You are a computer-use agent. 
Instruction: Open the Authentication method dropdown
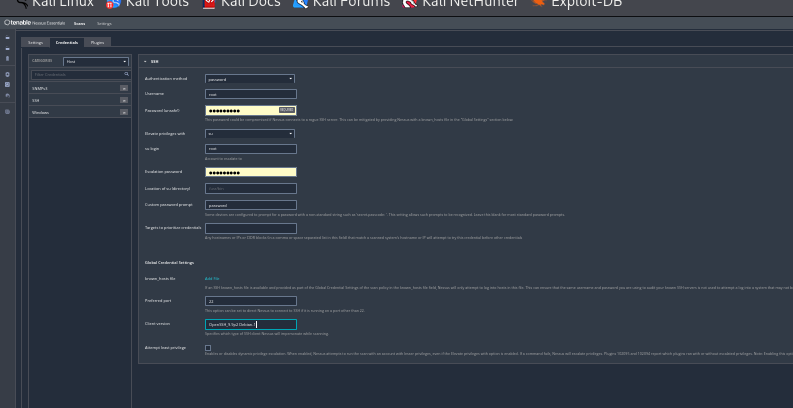pyautogui.click(x=250, y=79)
